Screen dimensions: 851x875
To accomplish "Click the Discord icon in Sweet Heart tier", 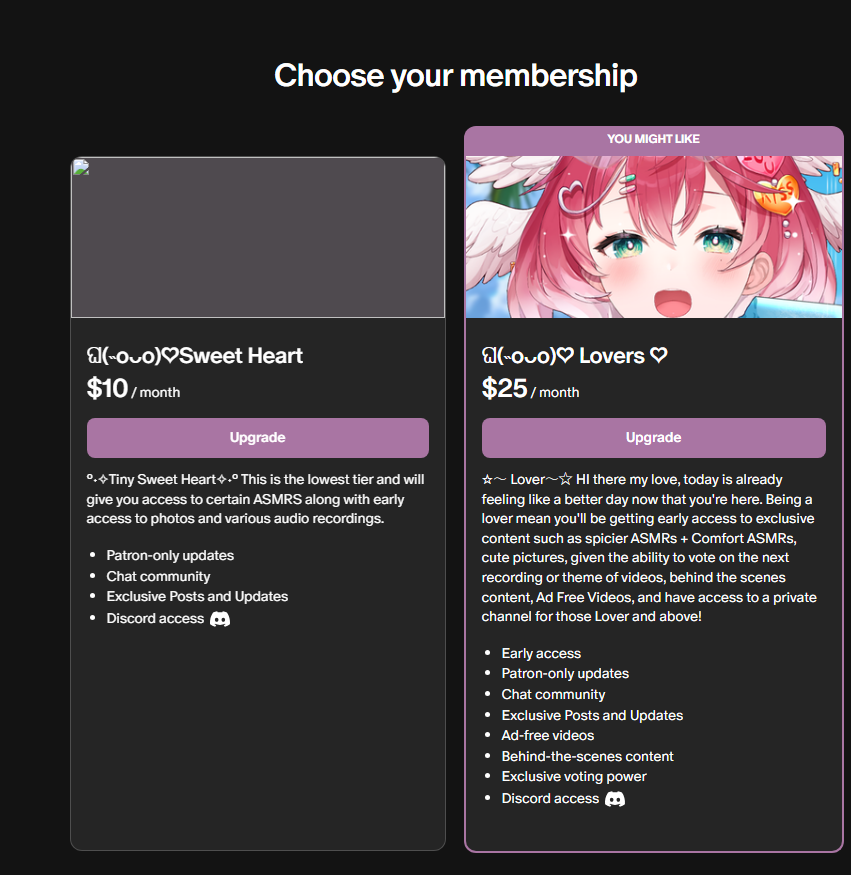I will click(220, 619).
